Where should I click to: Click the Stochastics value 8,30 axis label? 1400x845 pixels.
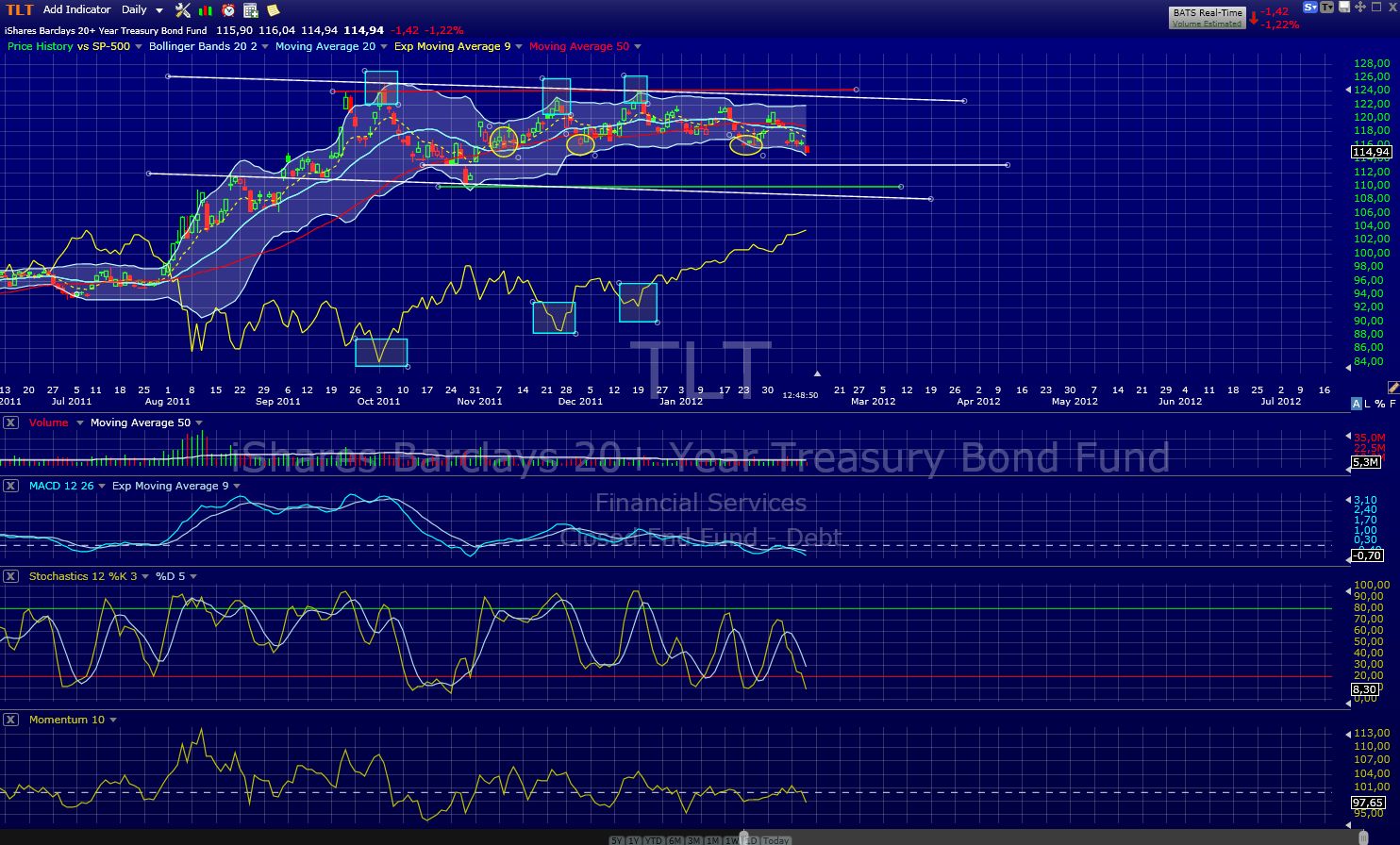coord(1366,690)
